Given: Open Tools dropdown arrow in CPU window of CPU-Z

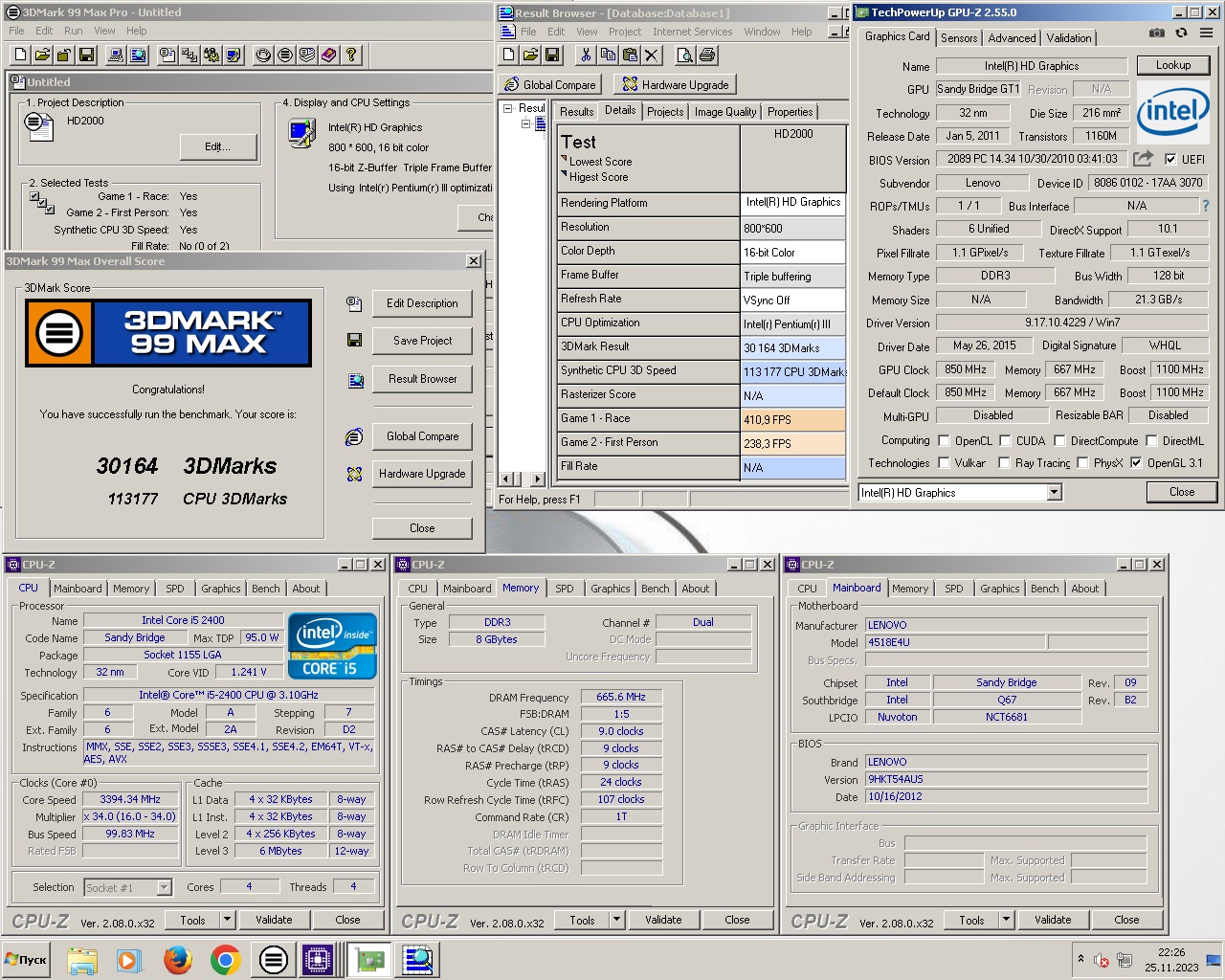Looking at the screenshot, I should point(228,920).
